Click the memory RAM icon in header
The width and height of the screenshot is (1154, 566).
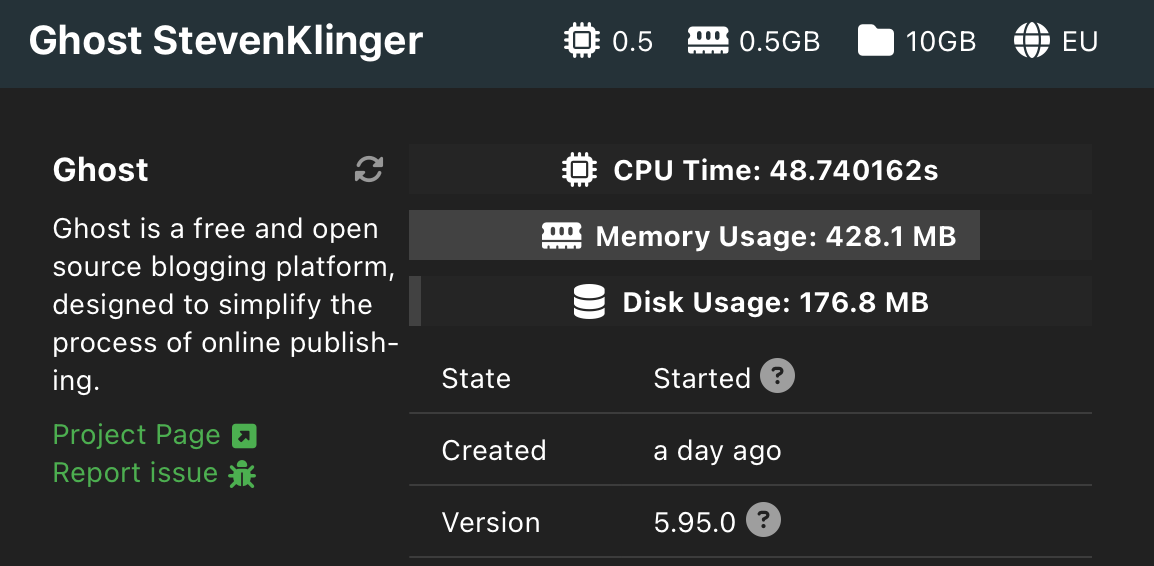(x=708, y=41)
